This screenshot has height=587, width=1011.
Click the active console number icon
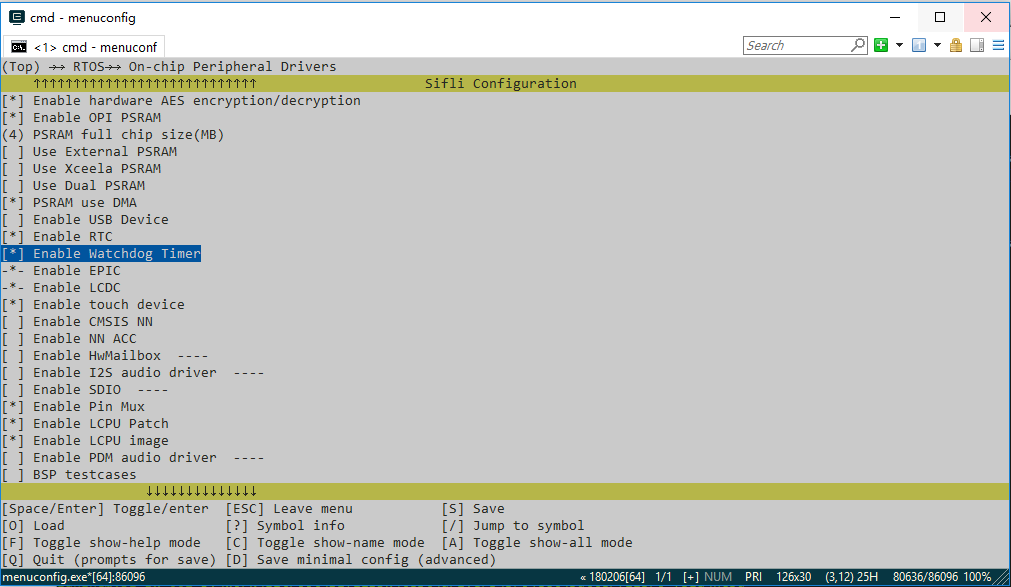tap(920, 45)
